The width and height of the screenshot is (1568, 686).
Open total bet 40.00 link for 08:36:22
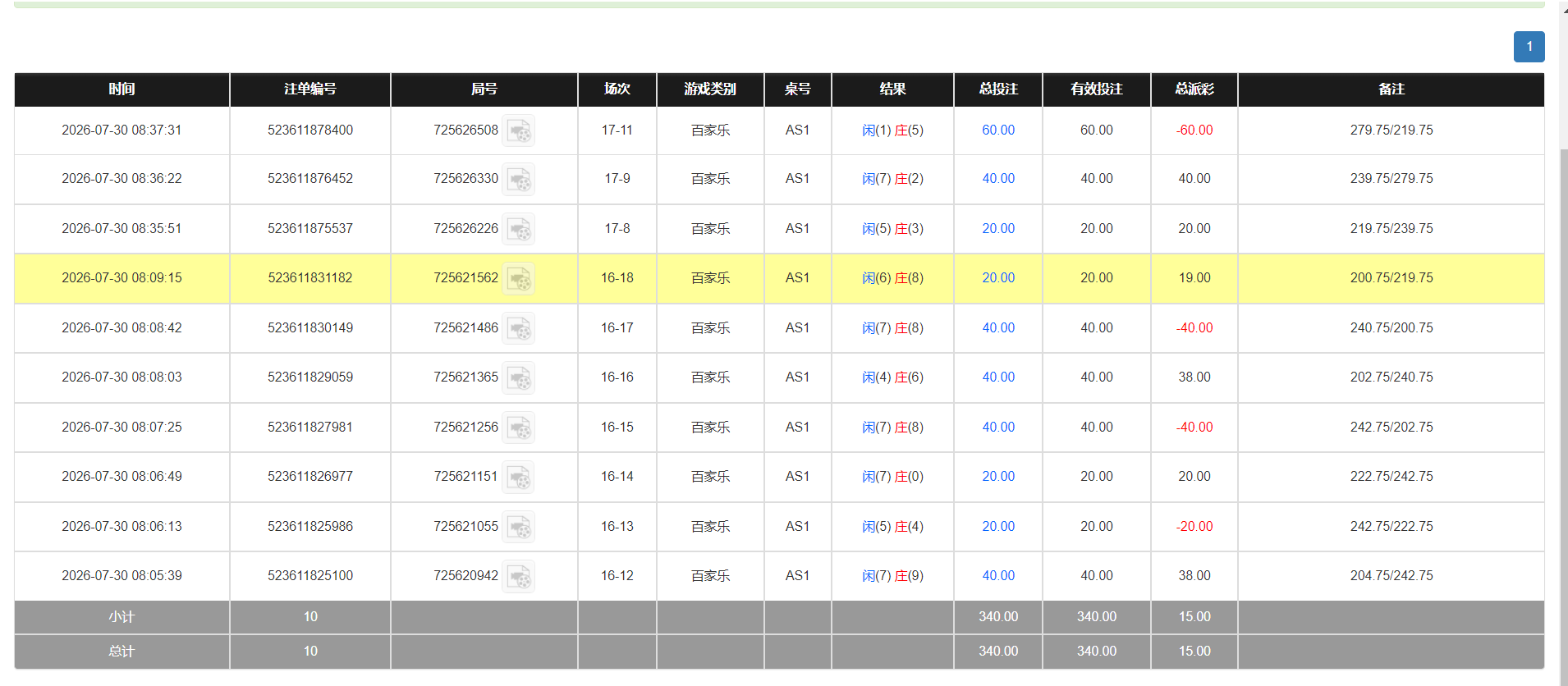pyautogui.click(x=998, y=179)
